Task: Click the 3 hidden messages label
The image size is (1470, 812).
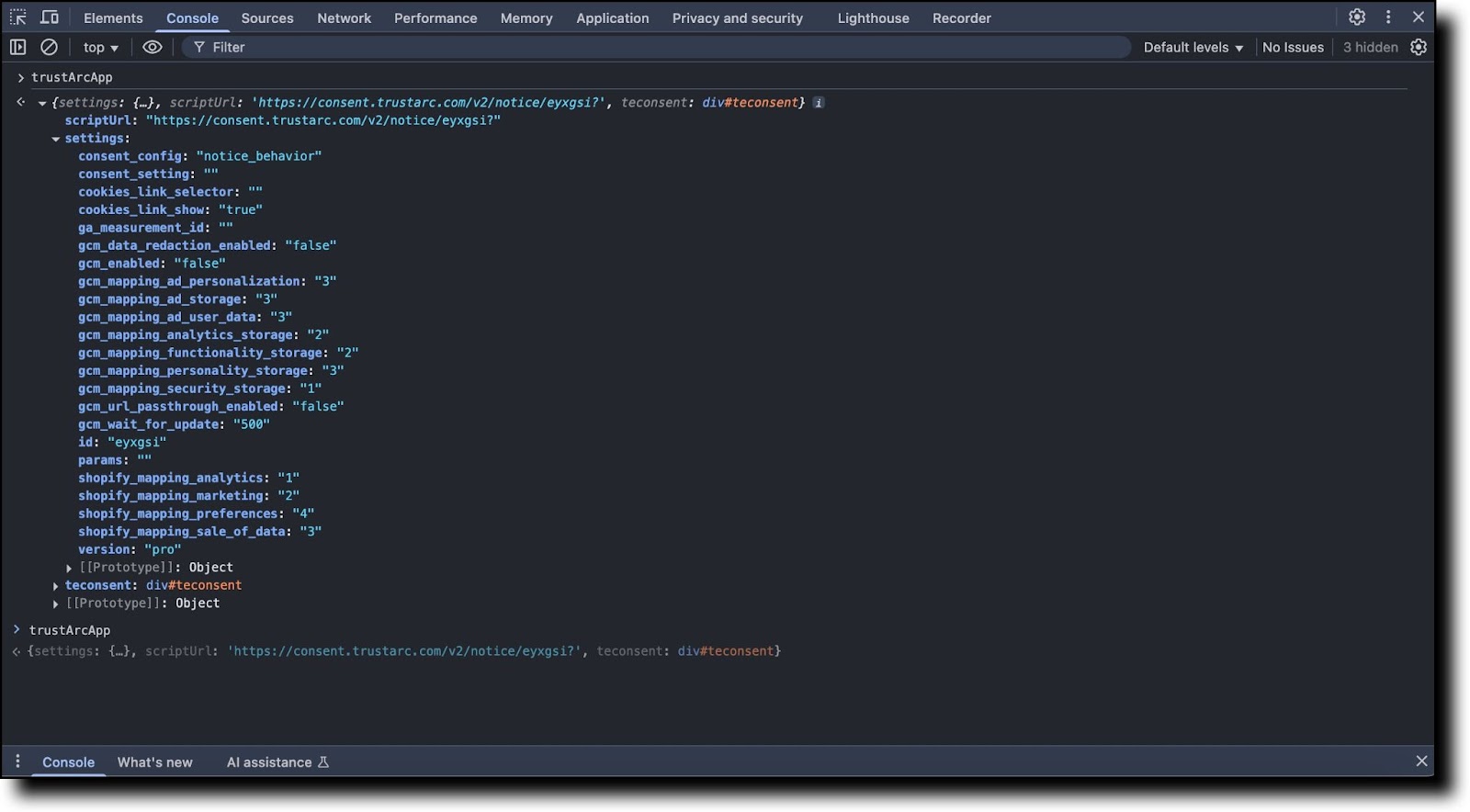Action: [1370, 47]
